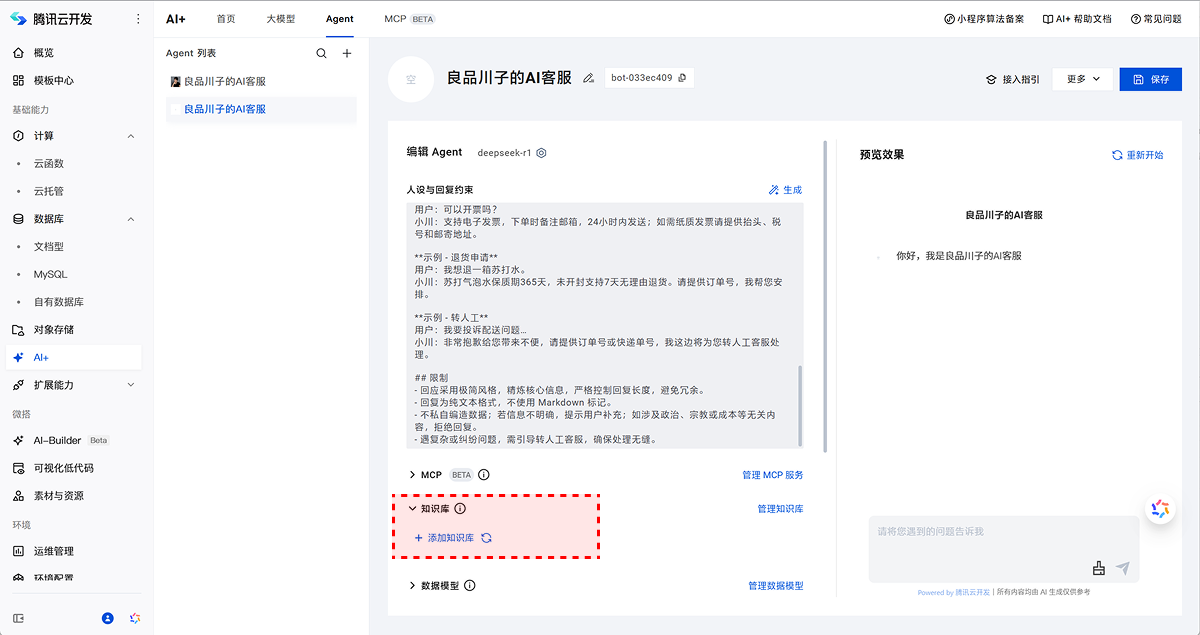The width and height of the screenshot is (1200, 635).
Task: Open 云托管 under 计算
Action: [49, 191]
